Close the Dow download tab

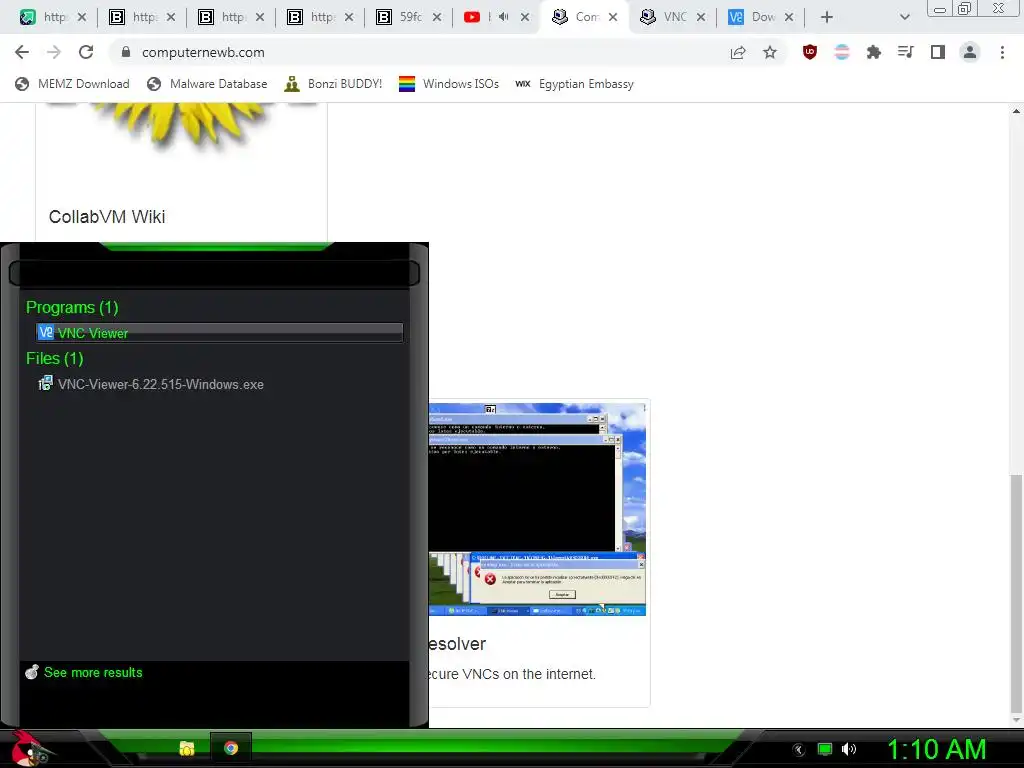point(789,17)
